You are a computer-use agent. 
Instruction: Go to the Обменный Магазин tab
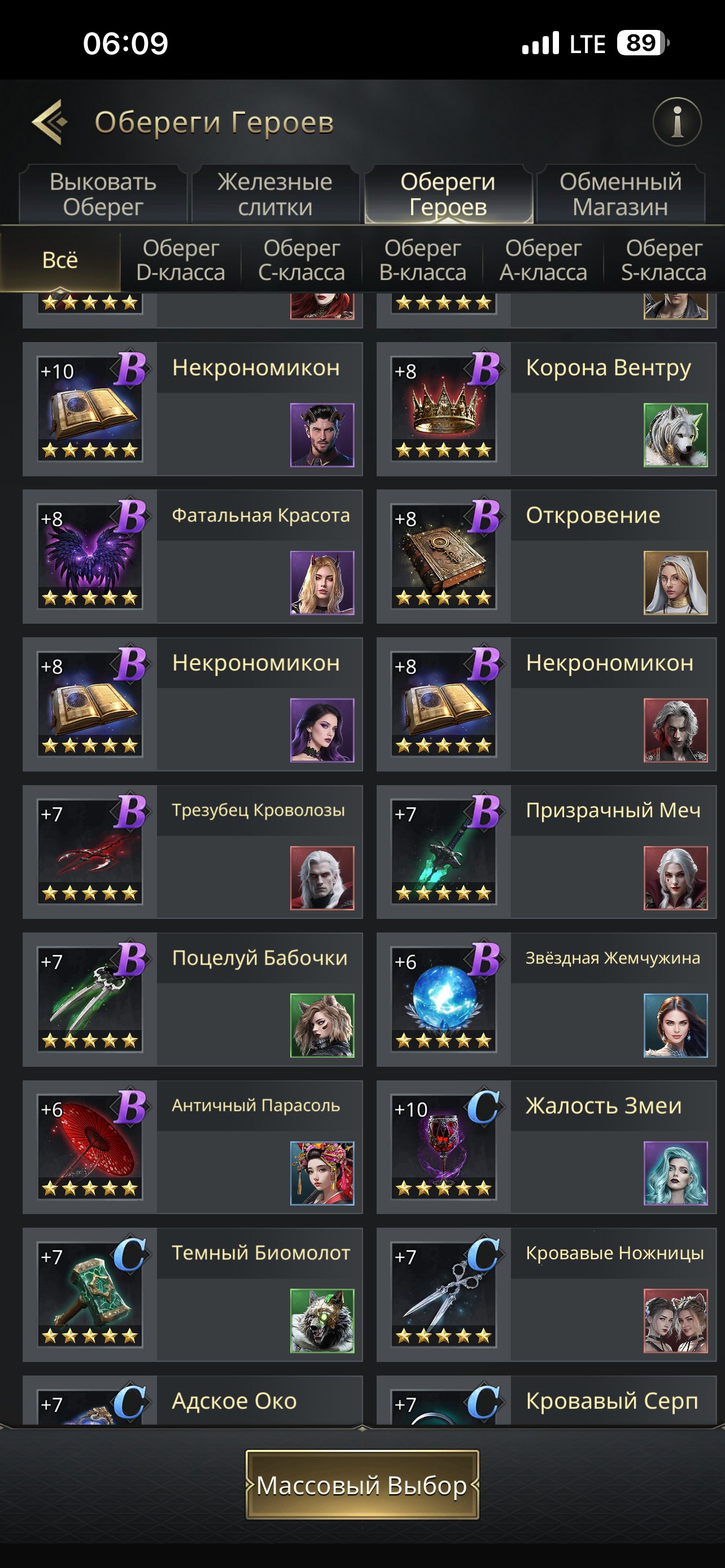click(621, 194)
